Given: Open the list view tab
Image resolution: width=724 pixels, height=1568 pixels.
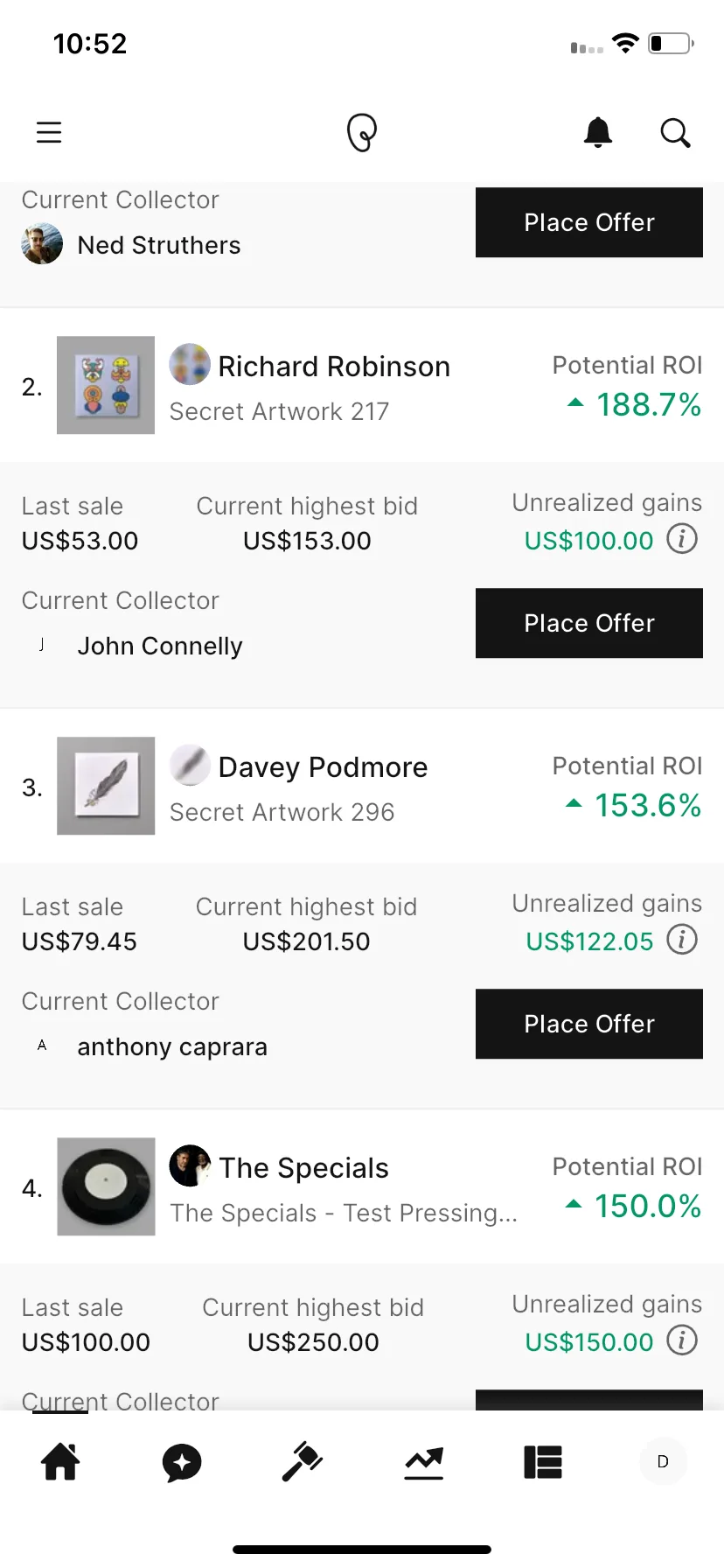Looking at the screenshot, I should [543, 1462].
